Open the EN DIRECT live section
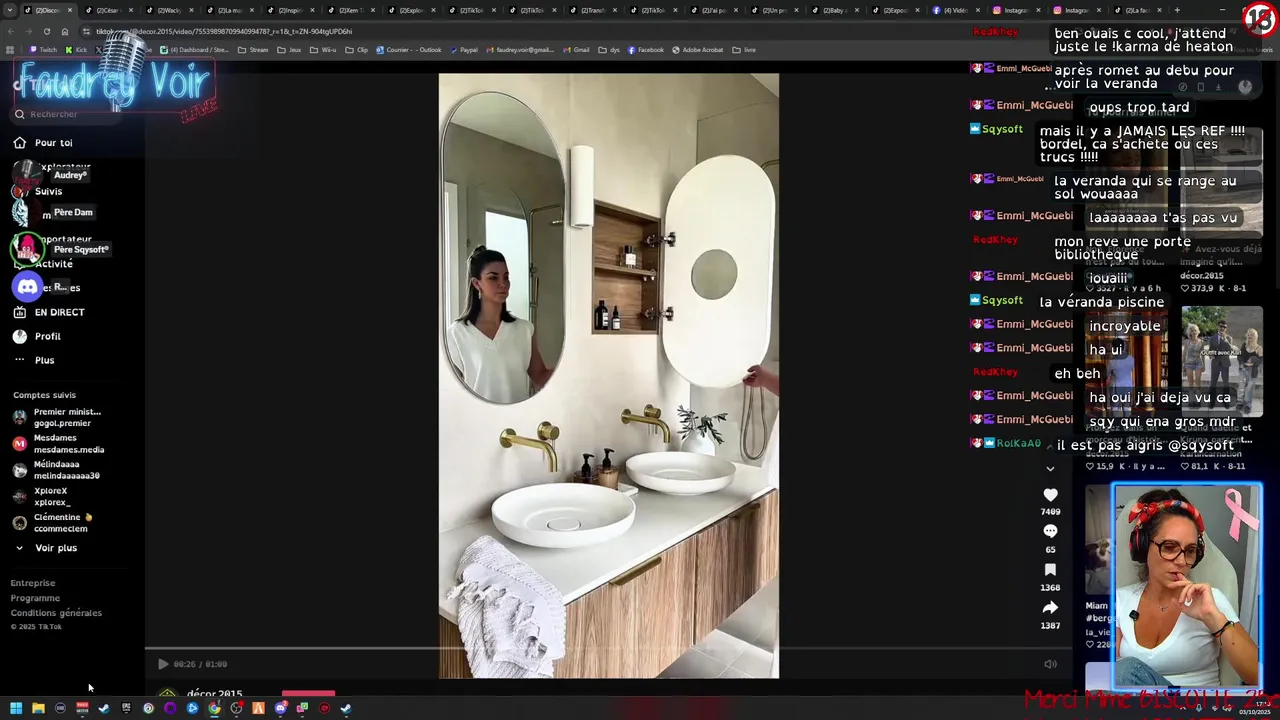The height and width of the screenshot is (720, 1280). point(49,312)
